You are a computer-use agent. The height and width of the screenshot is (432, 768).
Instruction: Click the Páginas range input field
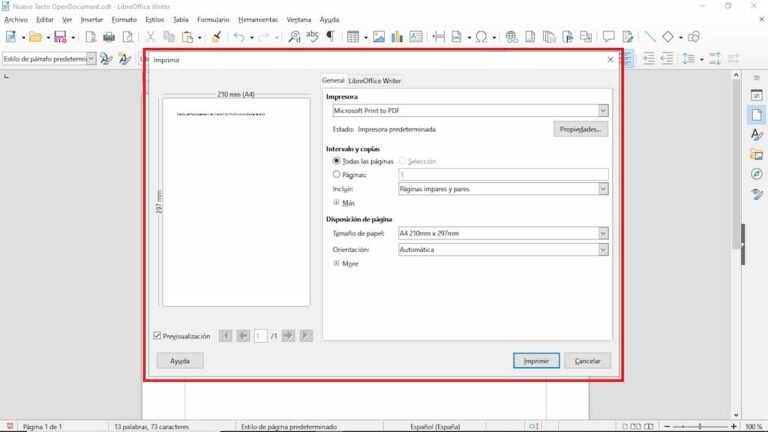click(x=503, y=174)
